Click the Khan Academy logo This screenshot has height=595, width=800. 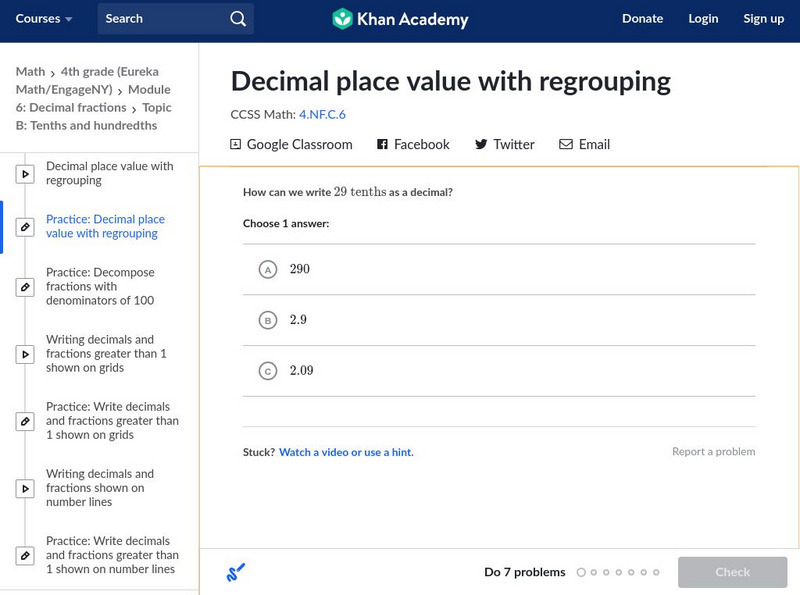tap(400, 19)
